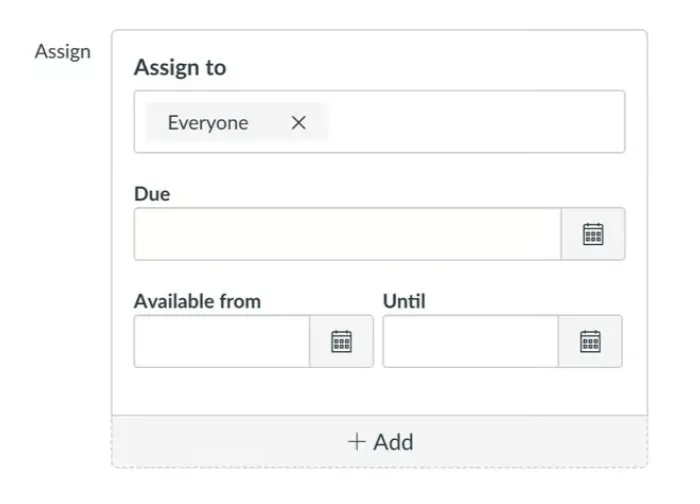
Task: Open the Until date calendar picker
Action: tap(590, 341)
